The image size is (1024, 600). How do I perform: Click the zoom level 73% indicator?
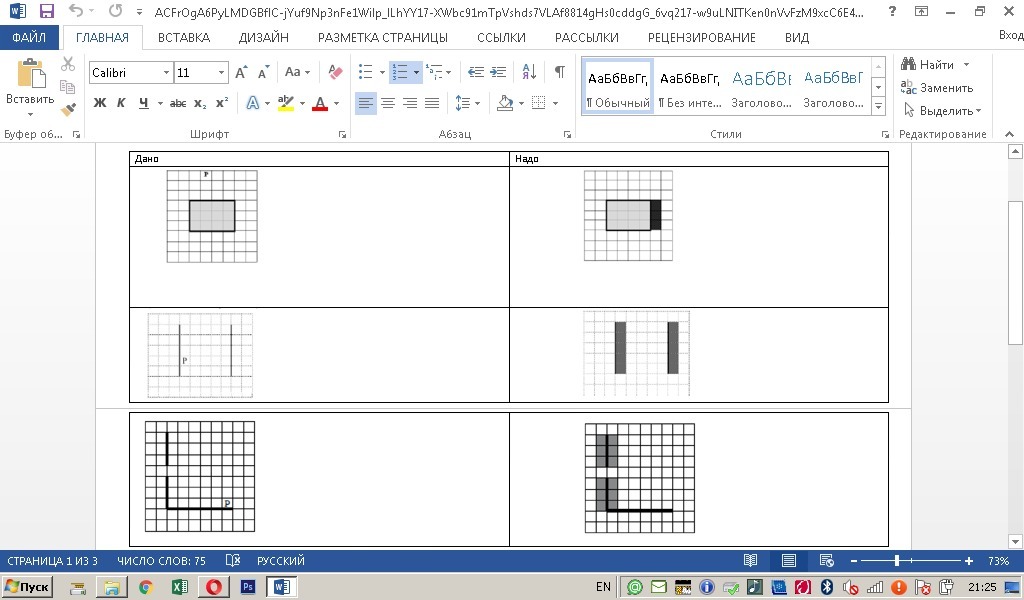(999, 560)
